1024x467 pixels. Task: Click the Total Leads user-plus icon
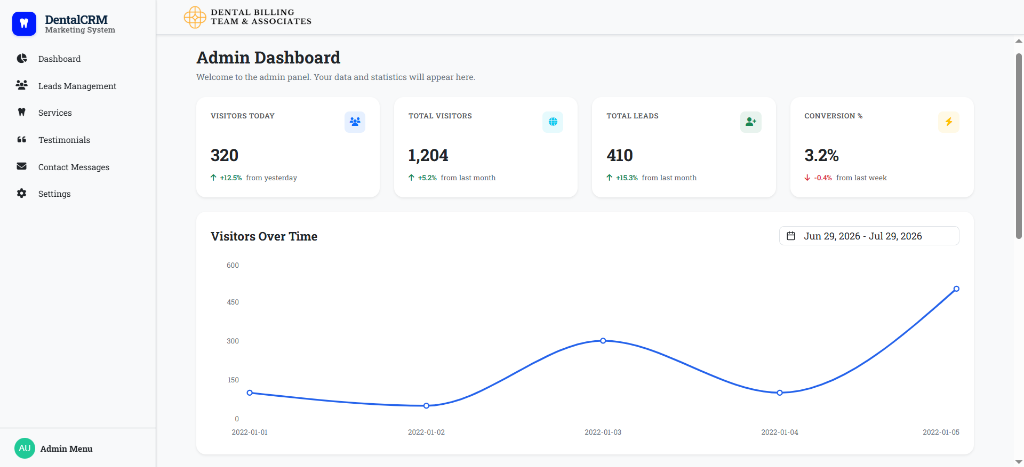click(750, 121)
